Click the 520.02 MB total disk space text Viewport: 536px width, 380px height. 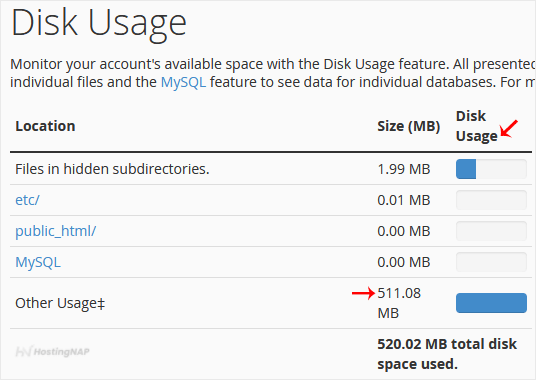coord(447,354)
